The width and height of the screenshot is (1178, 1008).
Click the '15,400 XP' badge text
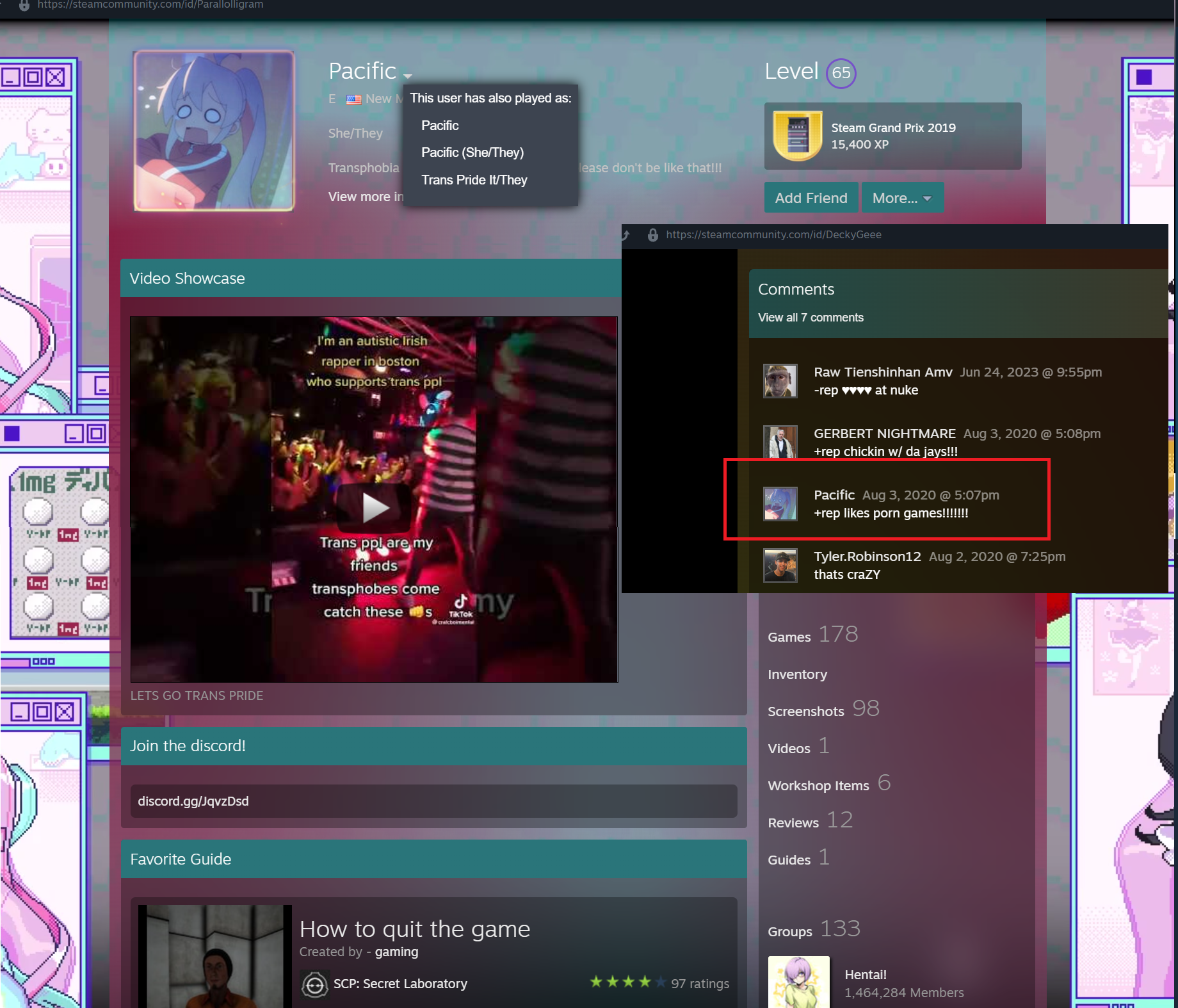point(860,145)
